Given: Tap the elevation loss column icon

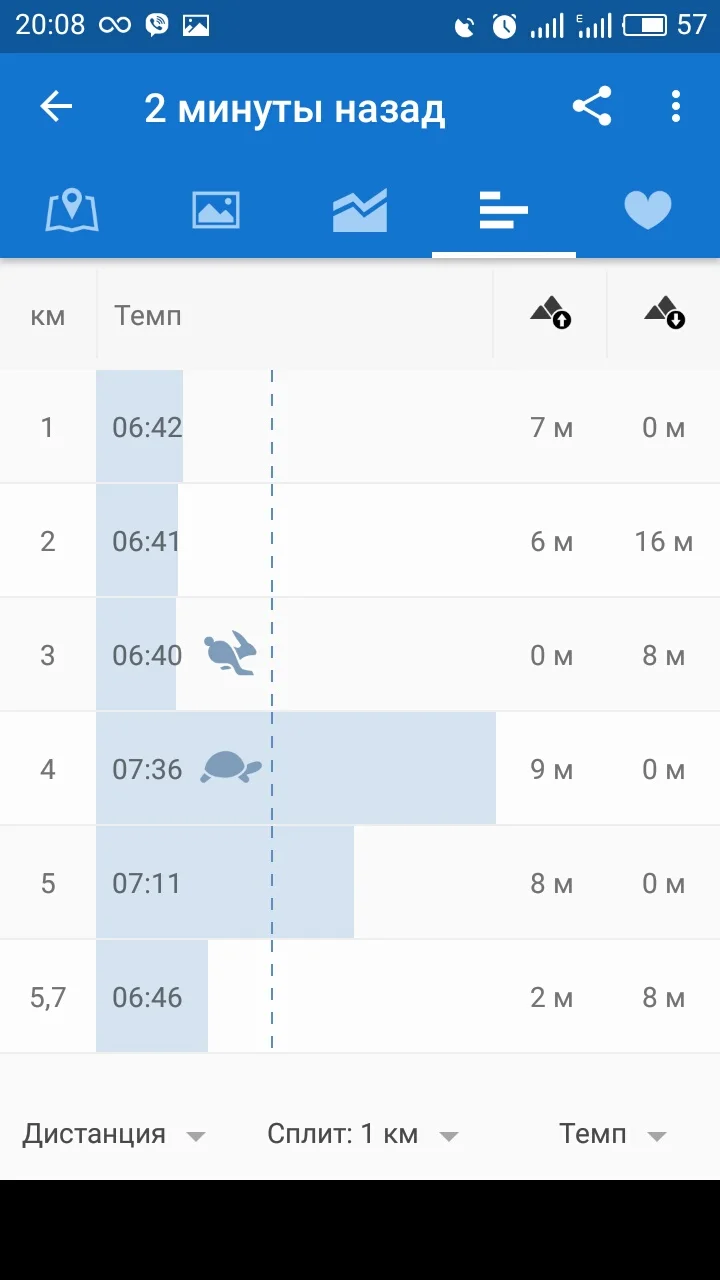Looking at the screenshot, I should click(x=665, y=314).
